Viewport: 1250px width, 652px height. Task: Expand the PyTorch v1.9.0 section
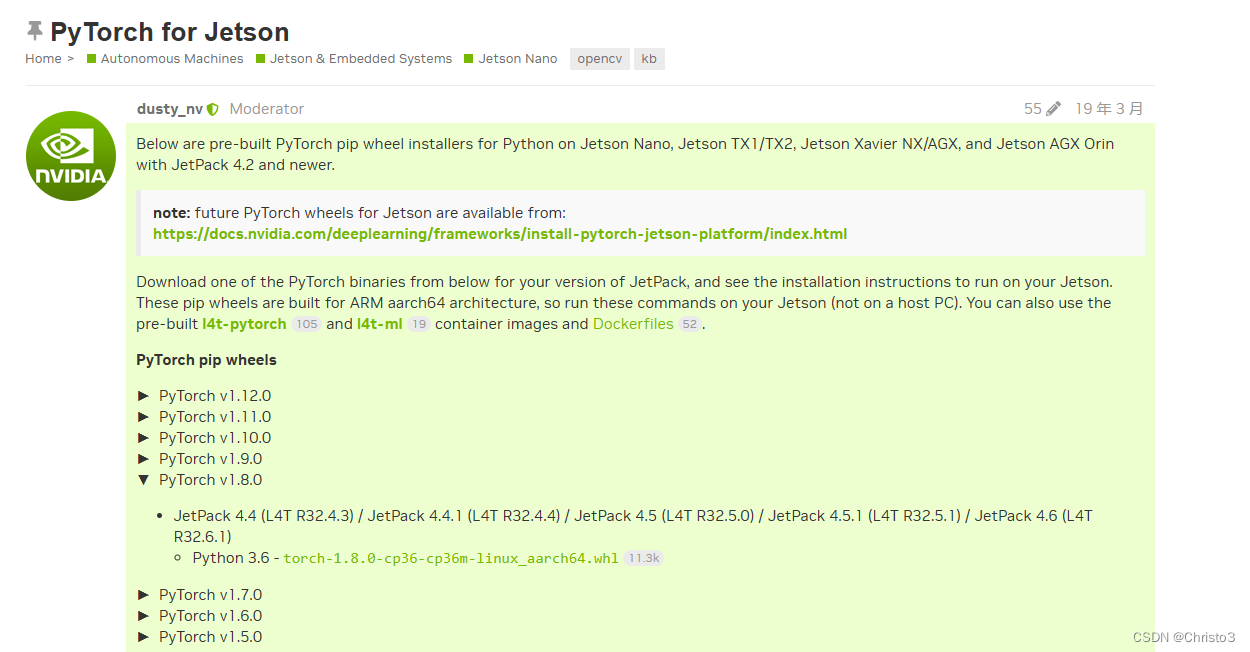199,458
